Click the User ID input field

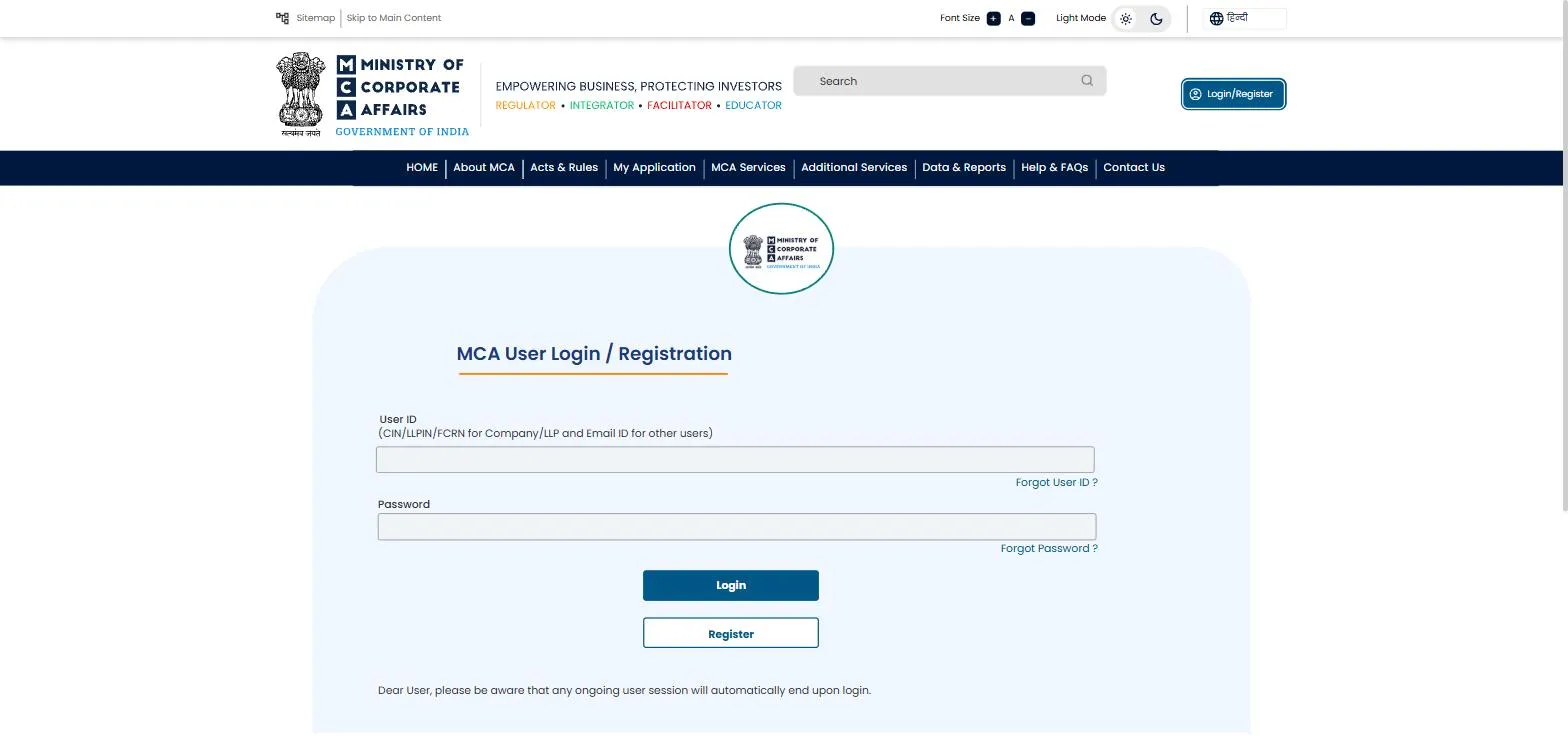(x=735, y=459)
